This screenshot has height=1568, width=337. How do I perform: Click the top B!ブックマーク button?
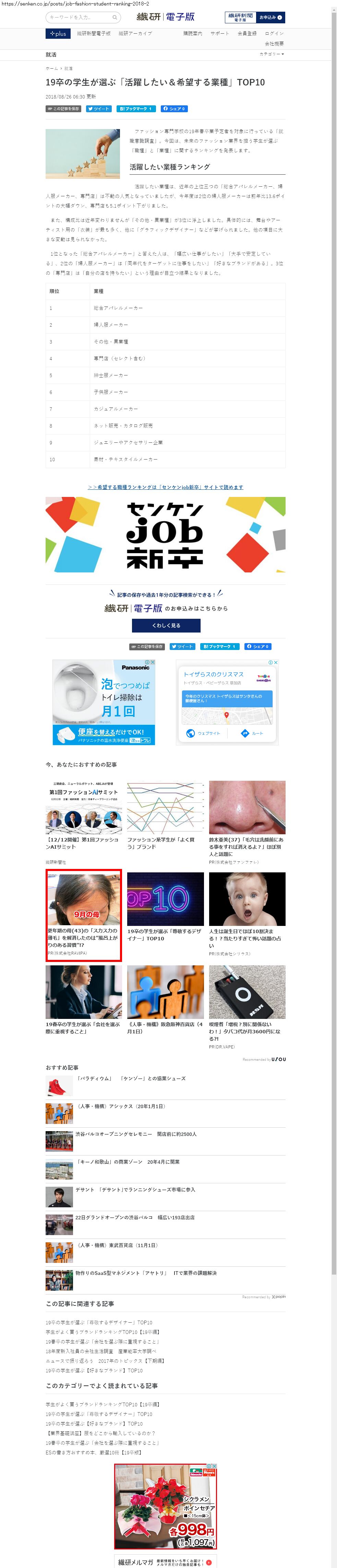click(136, 109)
